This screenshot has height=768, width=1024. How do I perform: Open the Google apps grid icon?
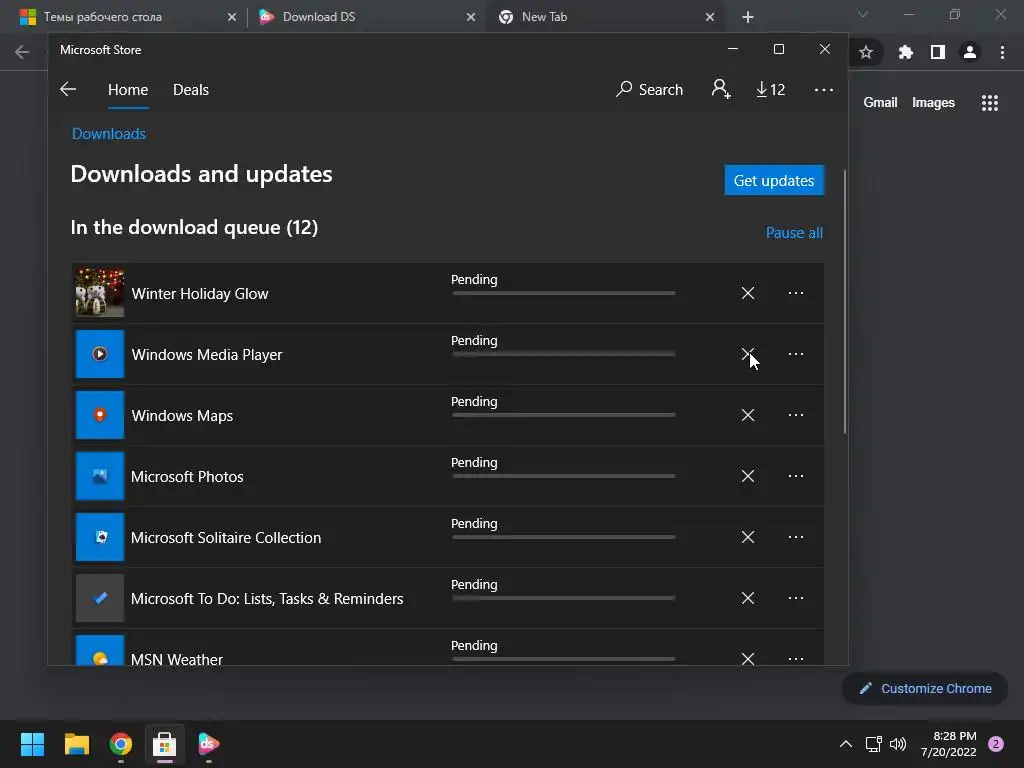(990, 103)
